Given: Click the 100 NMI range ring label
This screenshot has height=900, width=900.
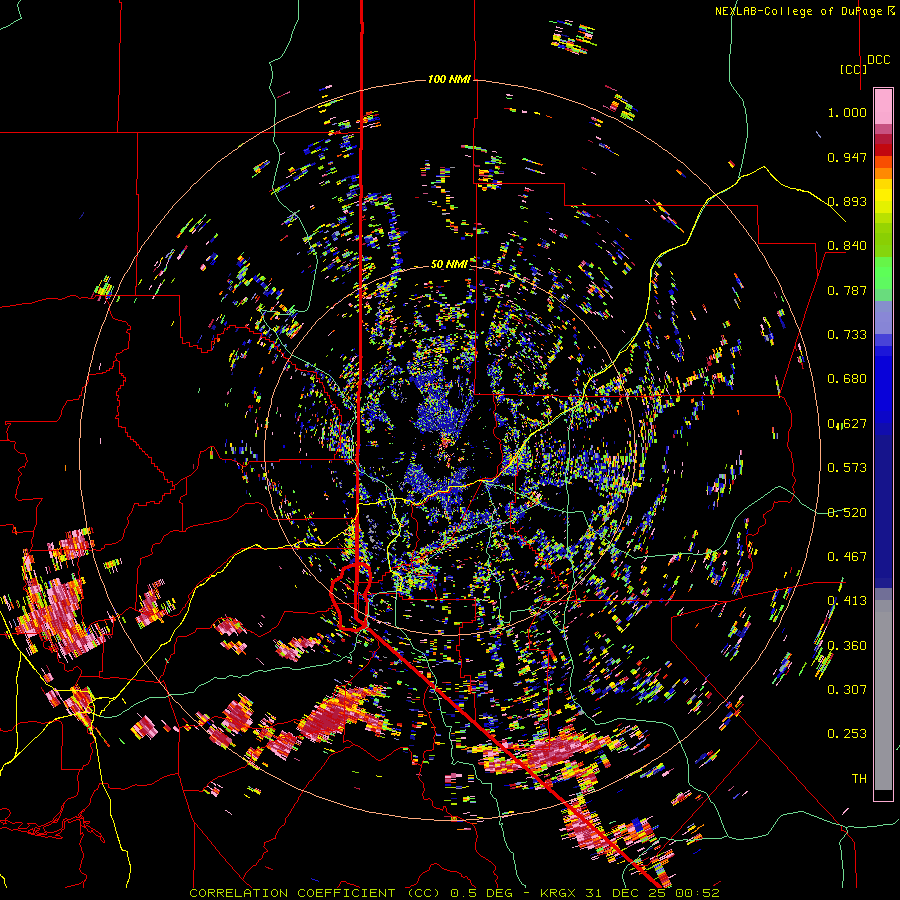Looking at the screenshot, I should [449, 79].
